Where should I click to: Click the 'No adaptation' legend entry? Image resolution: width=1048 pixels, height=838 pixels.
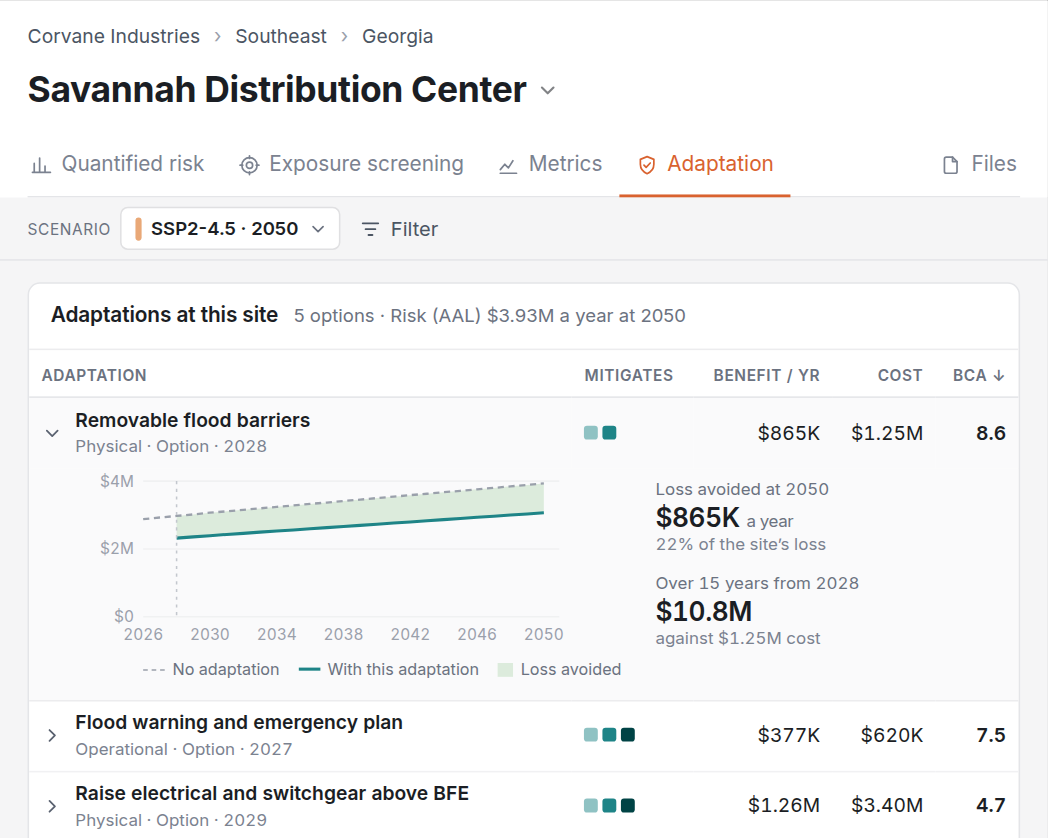coord(211,670)
